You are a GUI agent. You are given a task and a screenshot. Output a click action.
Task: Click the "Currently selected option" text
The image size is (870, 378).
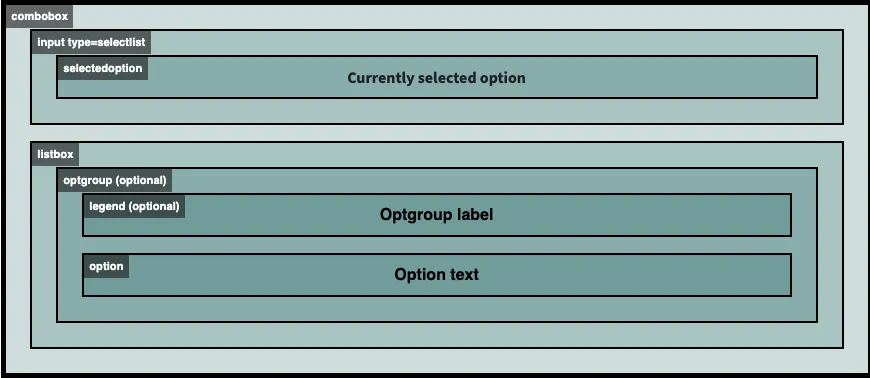point(436,78)
